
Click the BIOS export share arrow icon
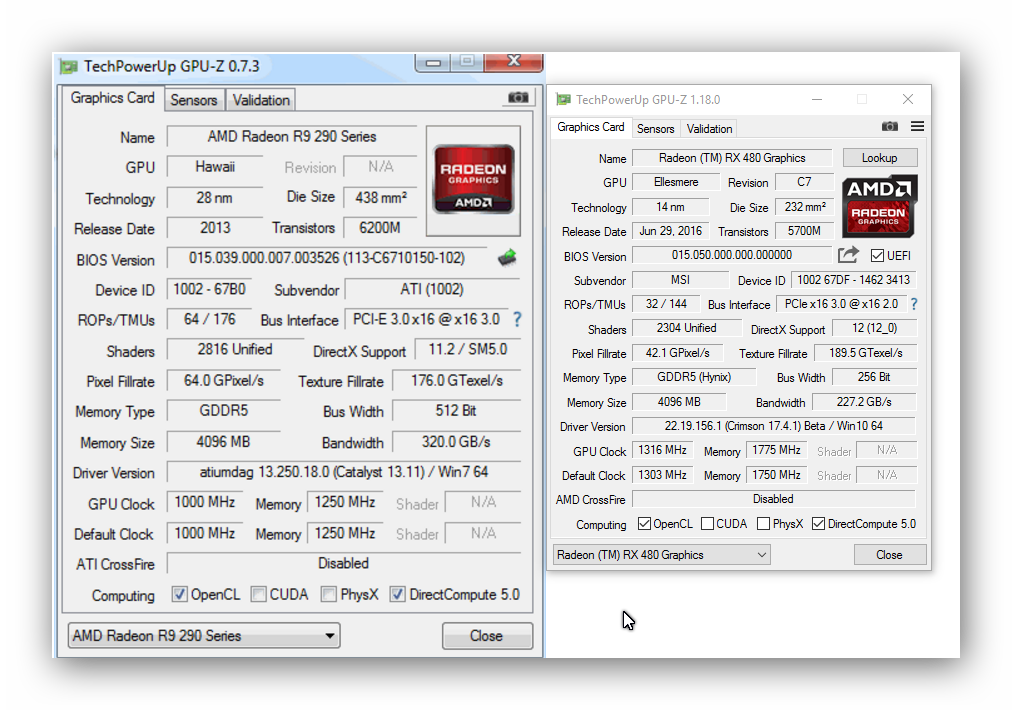click(x=848, y=255)
